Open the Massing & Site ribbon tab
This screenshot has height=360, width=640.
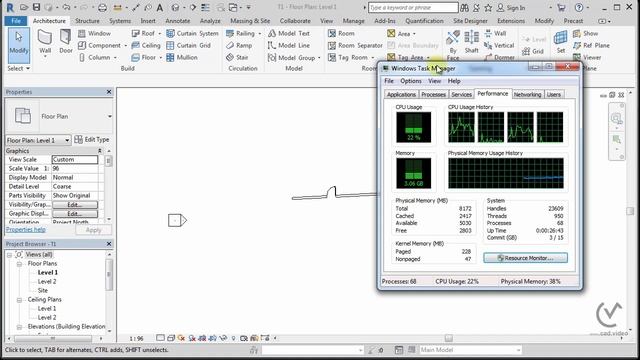tap(250, 20)
